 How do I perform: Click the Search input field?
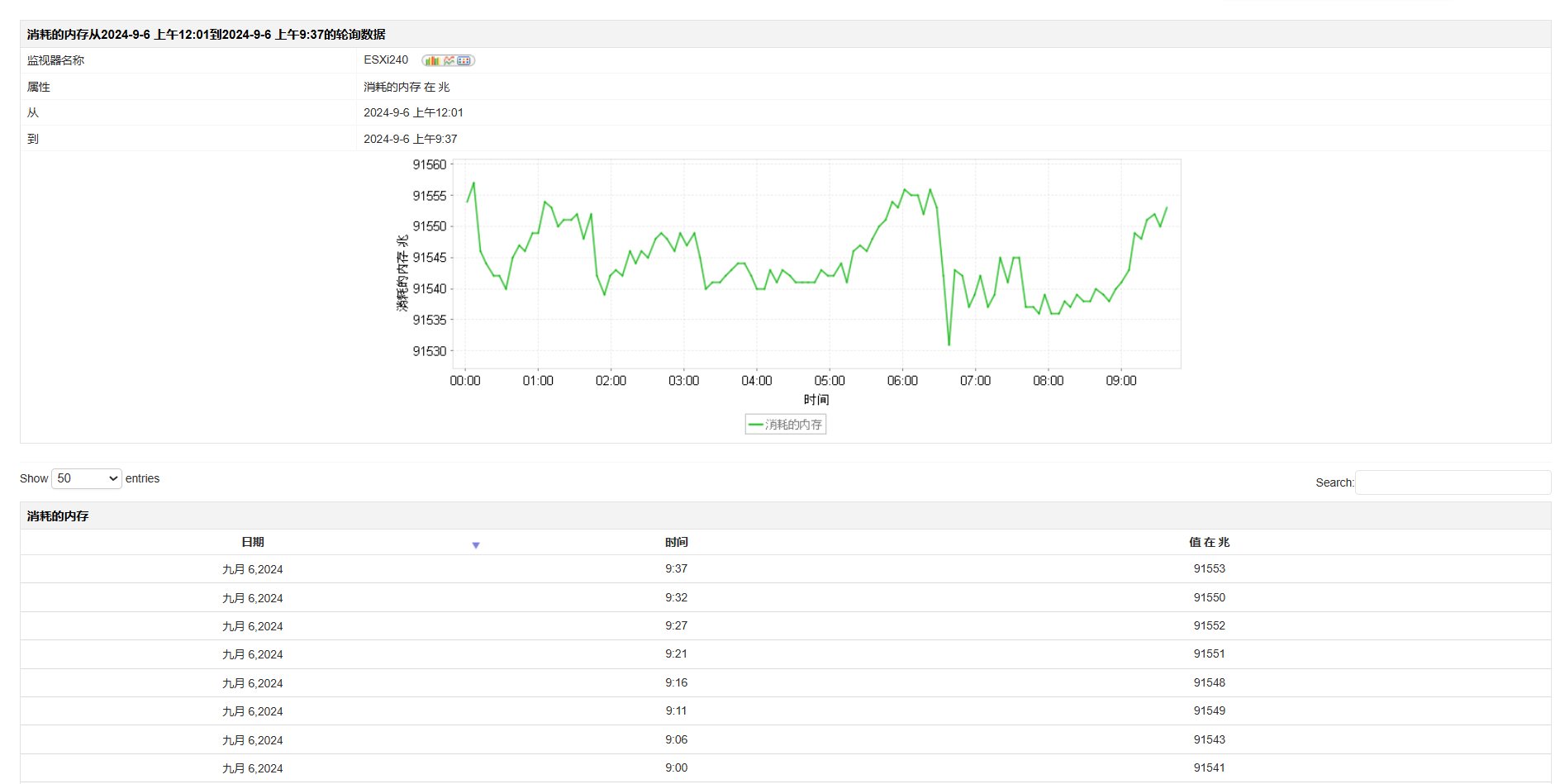1453,482
